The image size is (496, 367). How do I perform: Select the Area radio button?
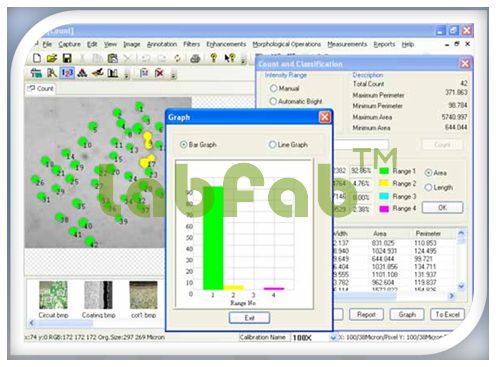pos(428,173)
